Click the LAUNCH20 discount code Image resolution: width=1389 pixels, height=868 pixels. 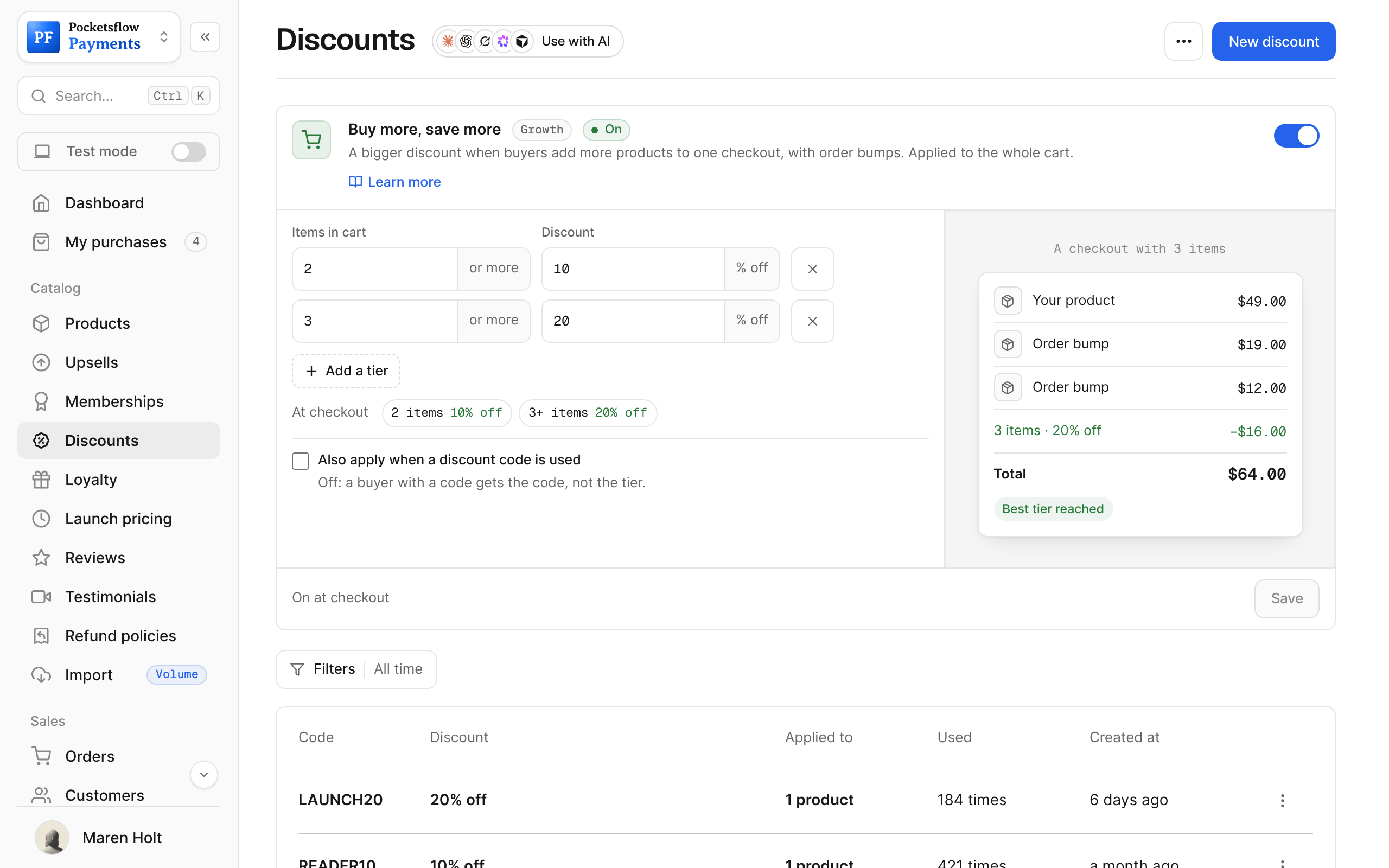click(340, 800)
